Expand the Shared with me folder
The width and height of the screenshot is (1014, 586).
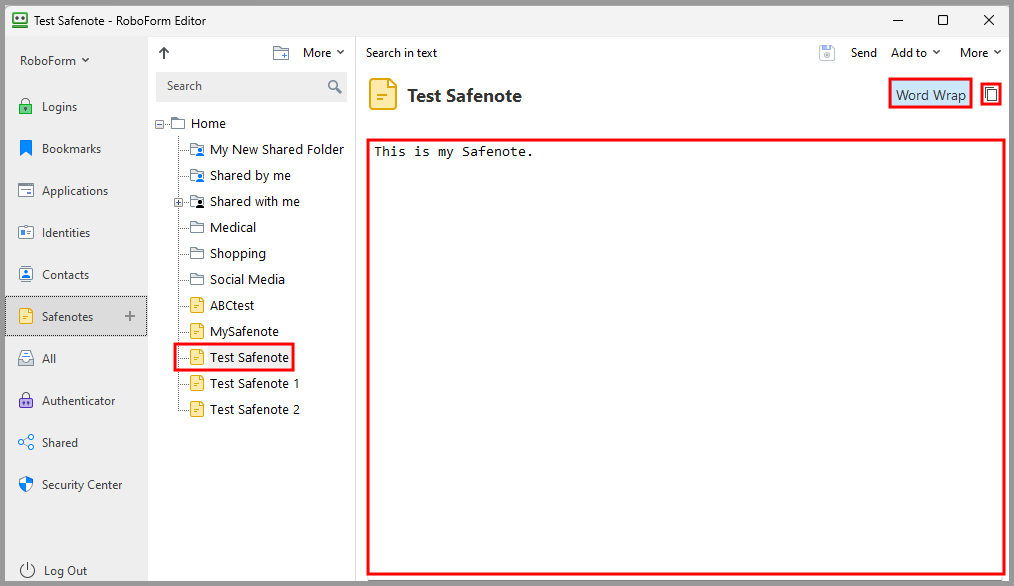(x=178, y=202)
